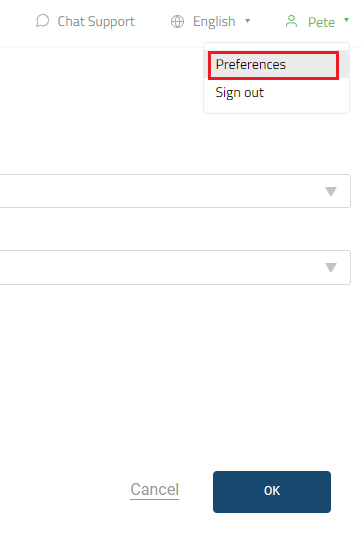Click the Cancel link

coord(155,489)
